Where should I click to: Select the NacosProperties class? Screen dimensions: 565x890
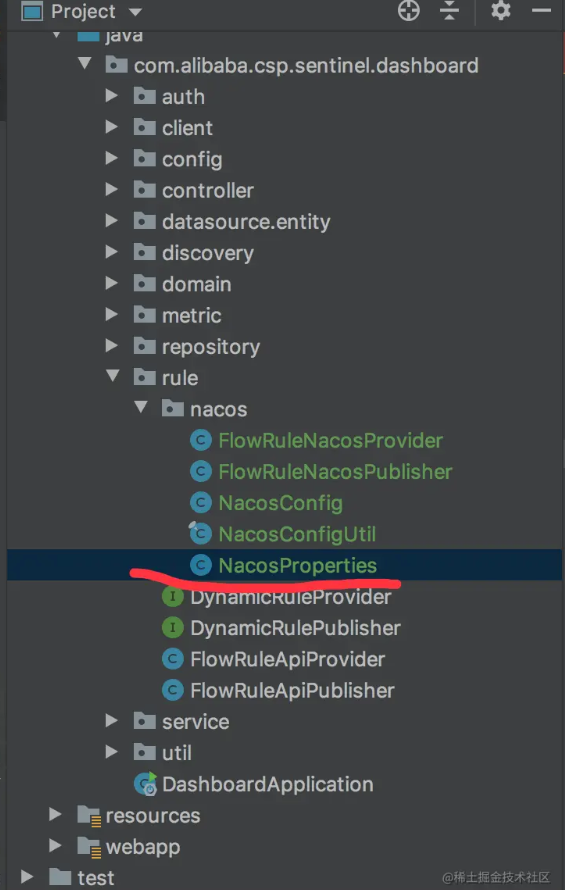tap(298, 565)
